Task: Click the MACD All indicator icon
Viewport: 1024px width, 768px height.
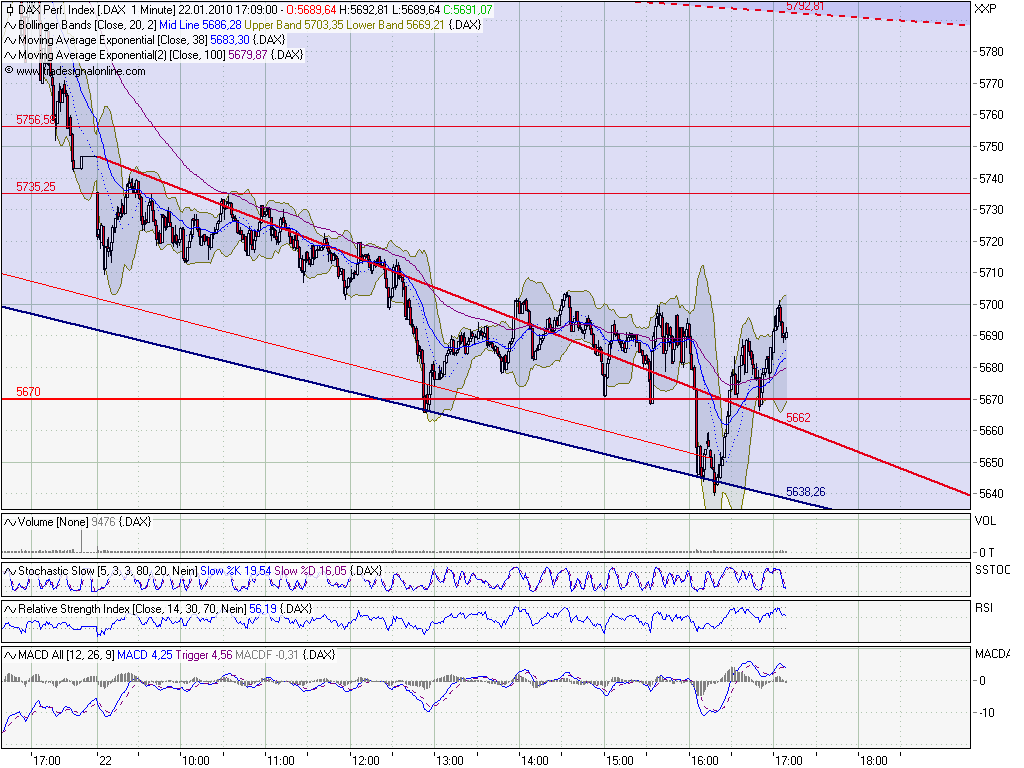Action: [8, 655]
